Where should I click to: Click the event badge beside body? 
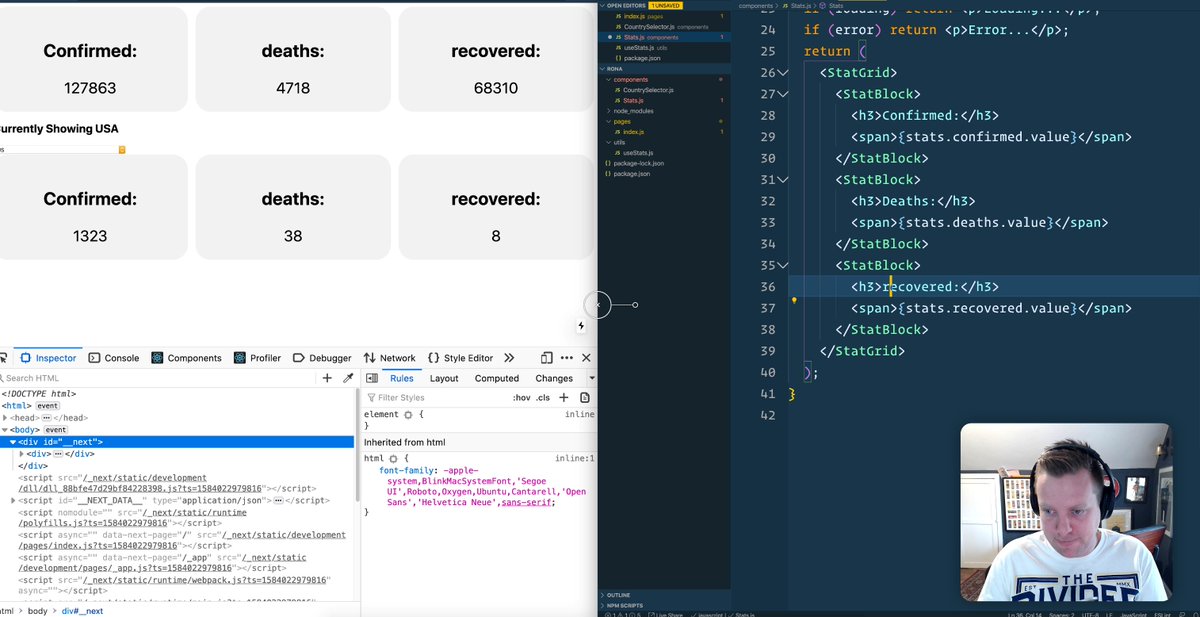[x=55, y=429]
